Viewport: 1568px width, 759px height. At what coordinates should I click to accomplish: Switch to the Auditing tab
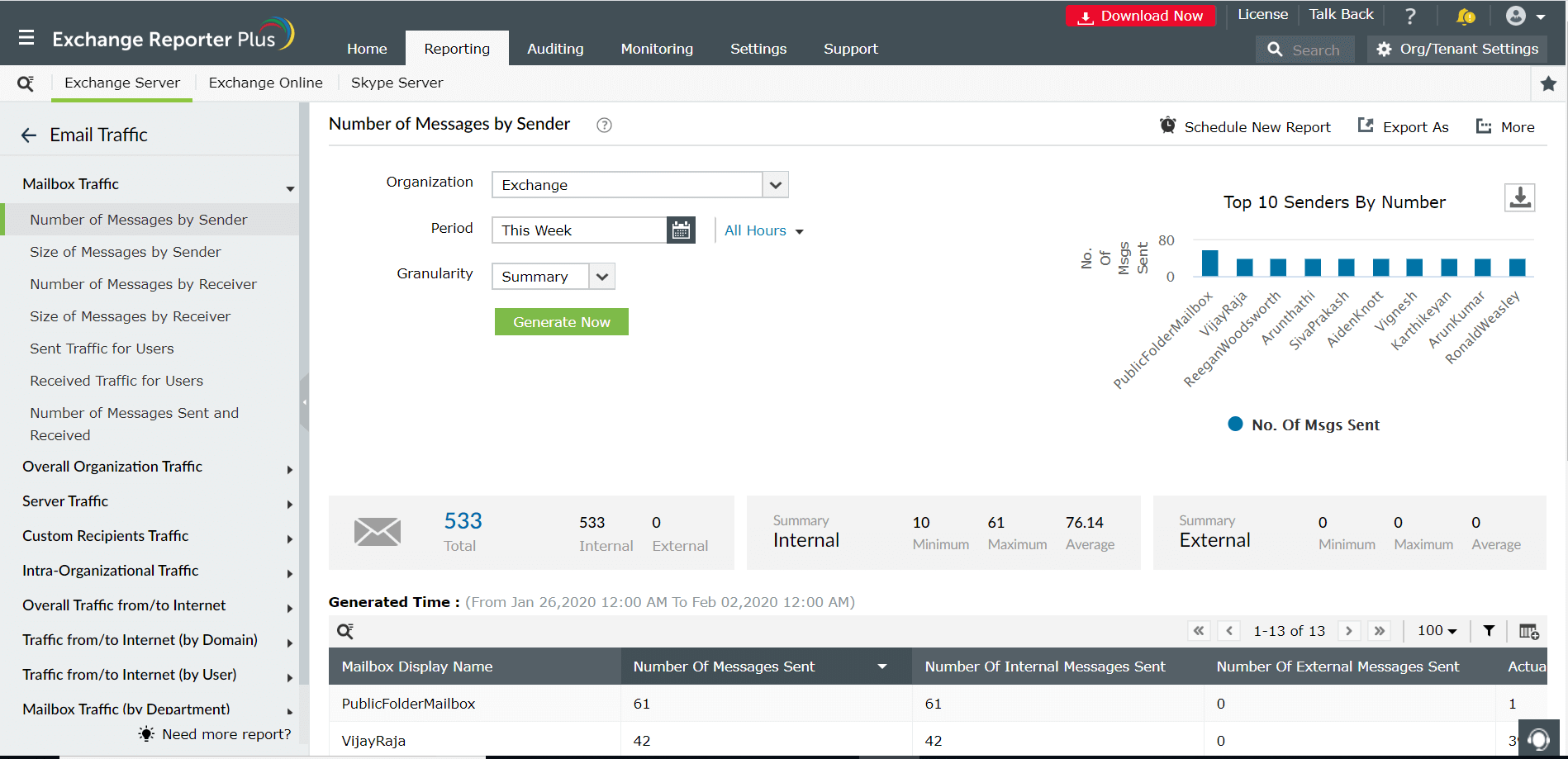click(x=555, y=49)
